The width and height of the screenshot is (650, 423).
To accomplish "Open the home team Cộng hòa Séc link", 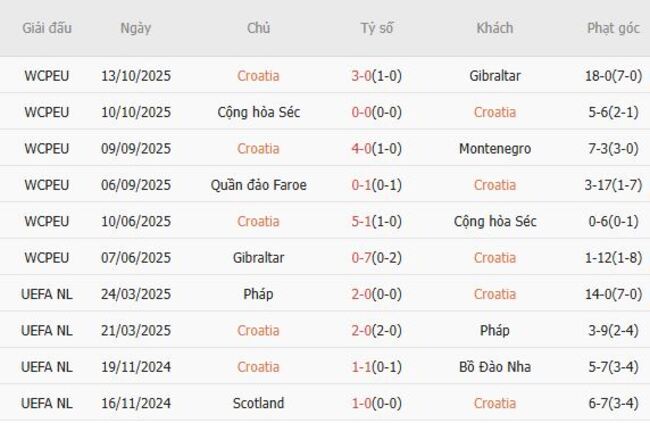I will (258, 112).
